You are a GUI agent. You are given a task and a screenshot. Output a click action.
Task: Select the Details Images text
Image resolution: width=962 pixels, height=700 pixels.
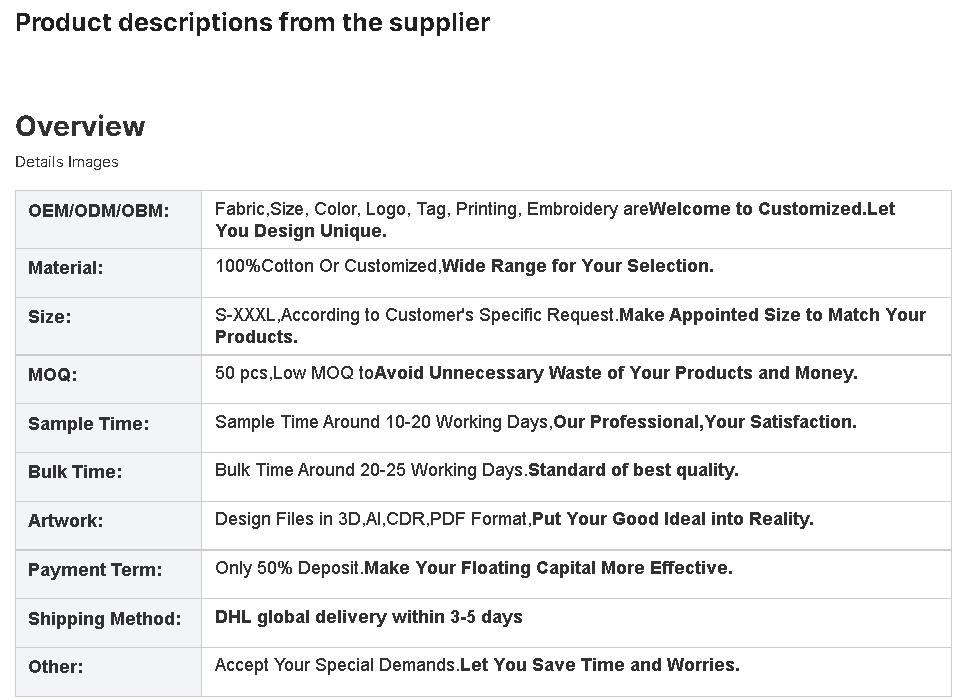pos(67,162)
